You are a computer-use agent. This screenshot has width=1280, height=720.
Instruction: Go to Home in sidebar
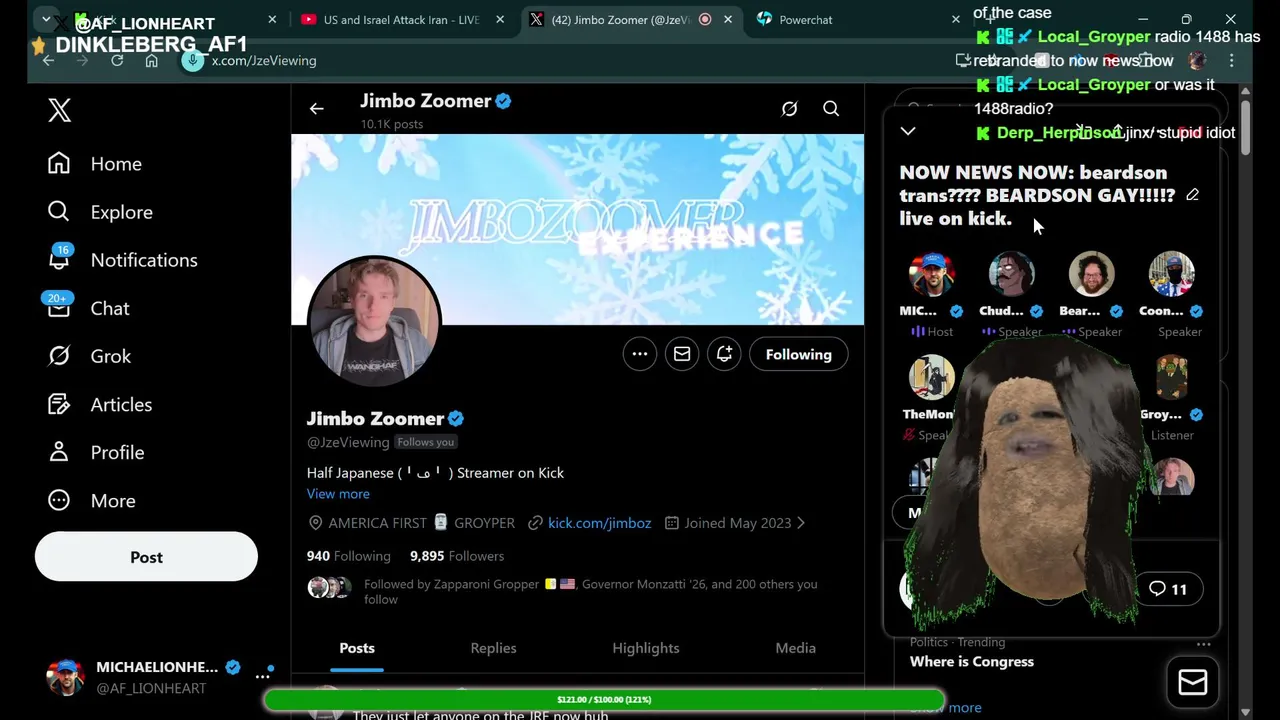tap(95, 164)
